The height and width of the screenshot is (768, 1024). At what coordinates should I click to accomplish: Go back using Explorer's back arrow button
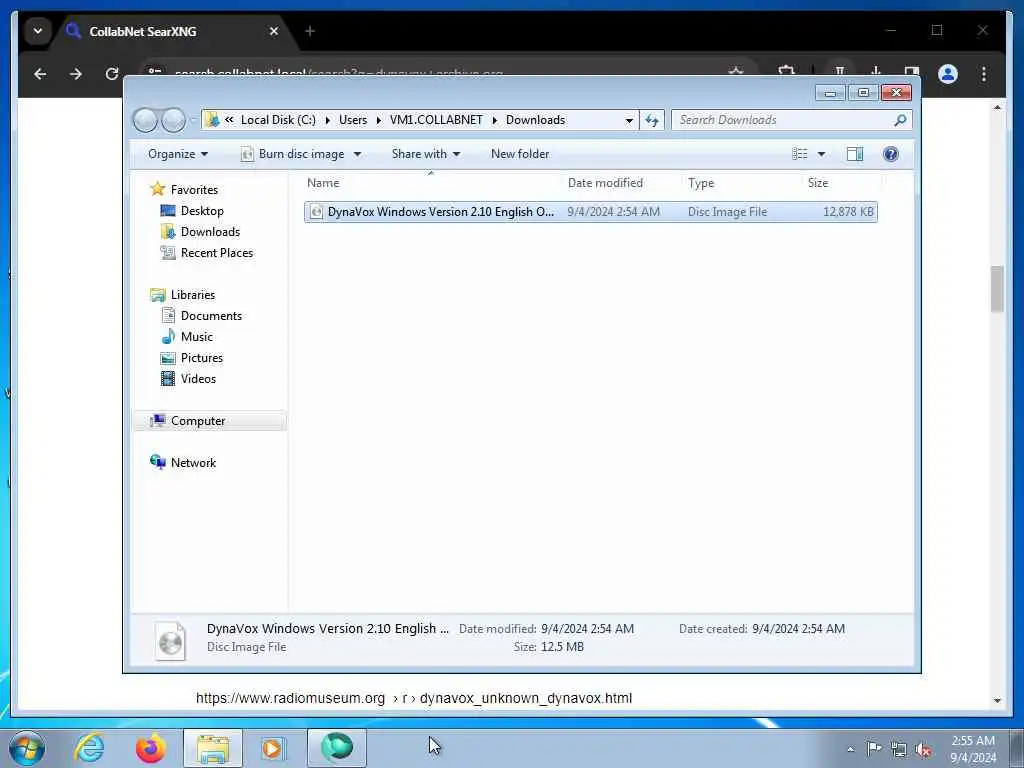[145, 120]
